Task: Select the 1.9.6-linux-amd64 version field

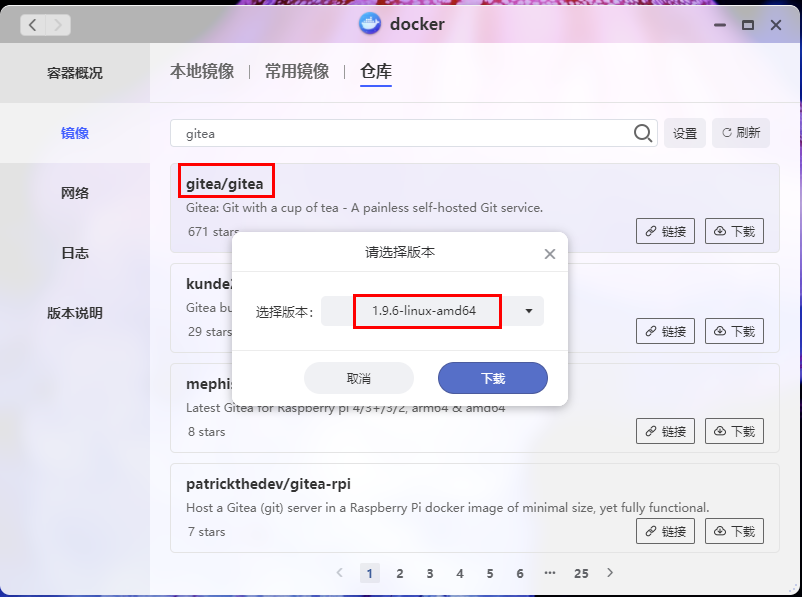Action: click(432, 311)
